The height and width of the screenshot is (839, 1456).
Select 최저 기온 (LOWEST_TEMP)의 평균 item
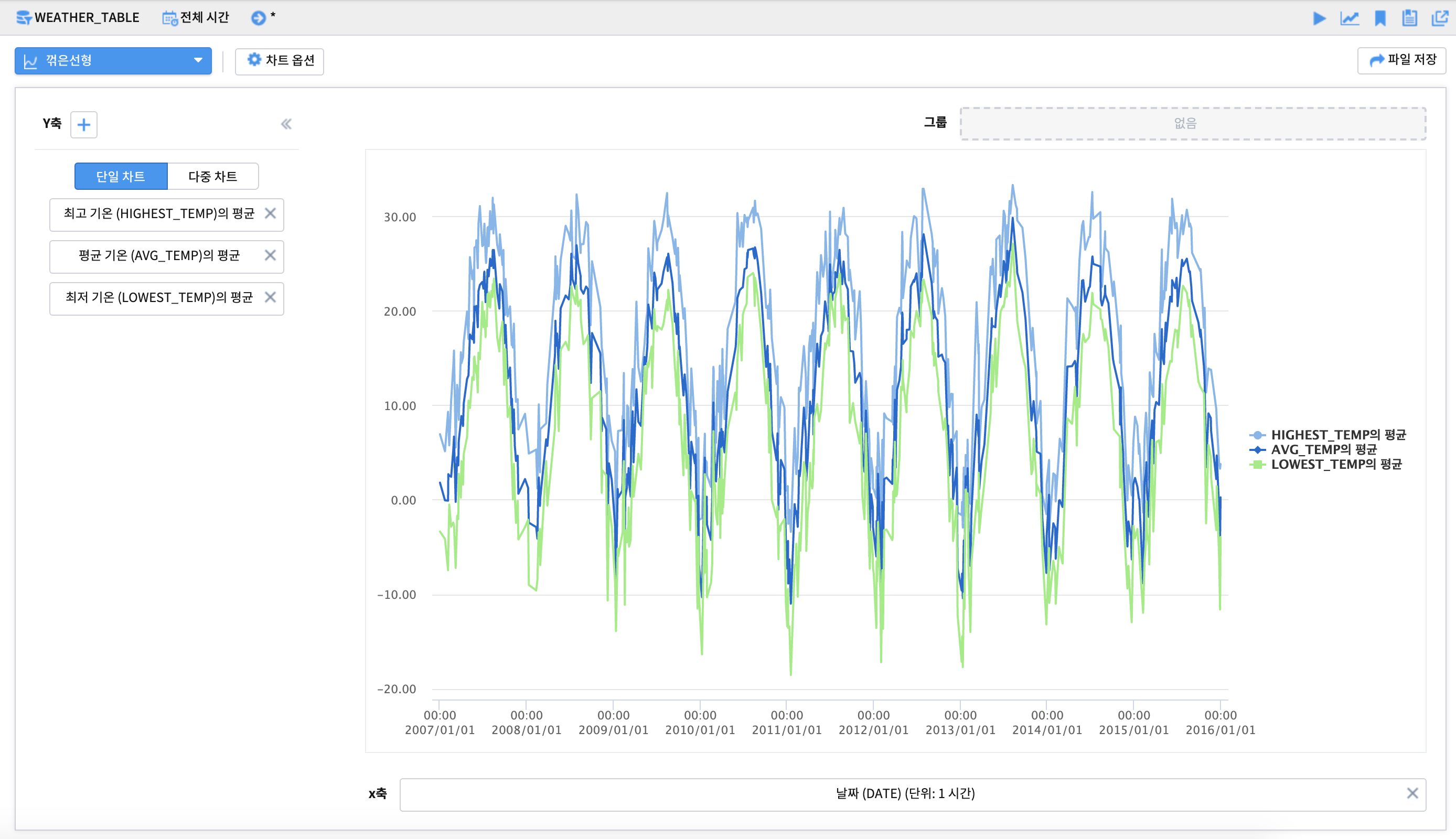pos(166,298)
